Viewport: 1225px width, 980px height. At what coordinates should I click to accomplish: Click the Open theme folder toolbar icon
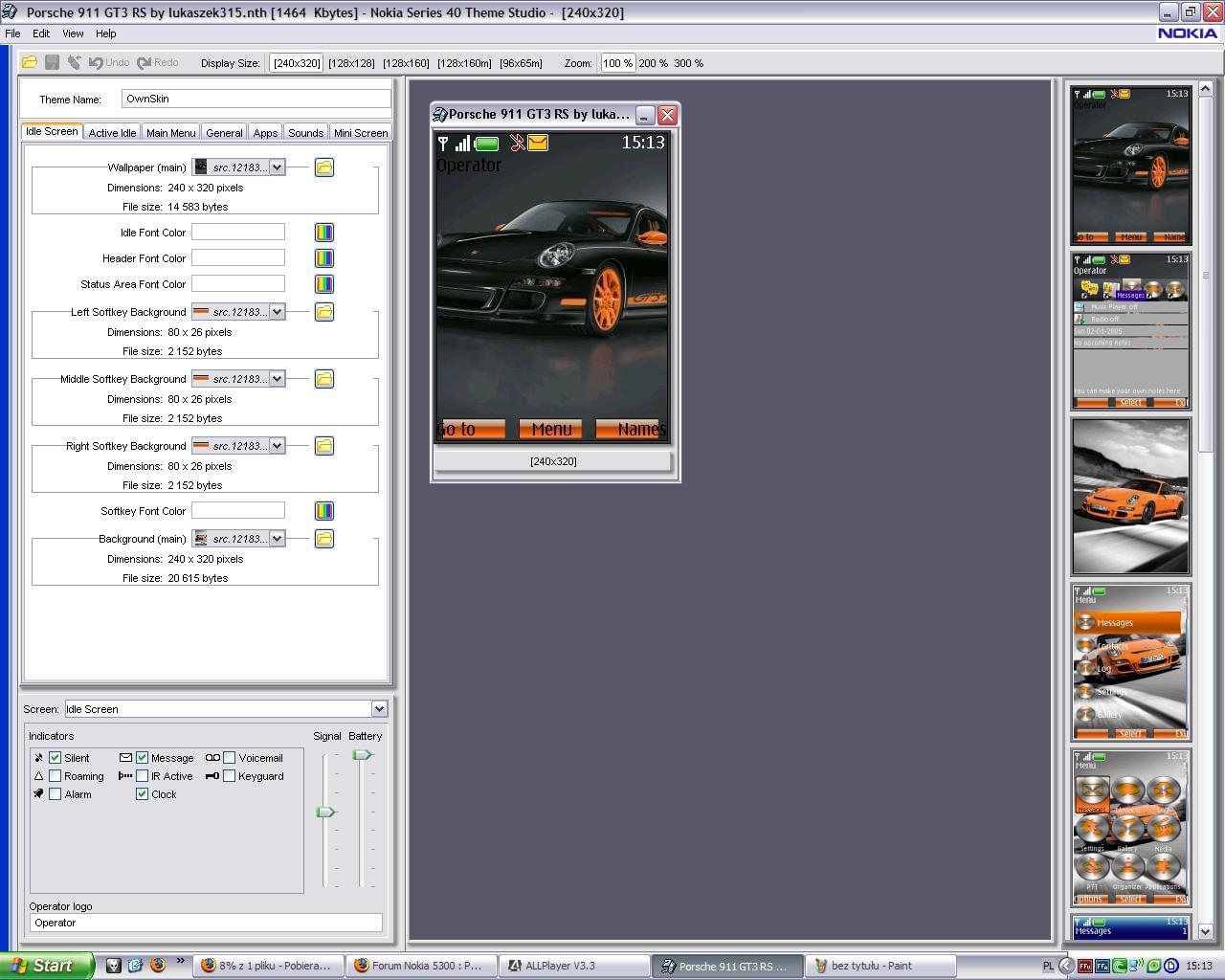coord(30,63)
